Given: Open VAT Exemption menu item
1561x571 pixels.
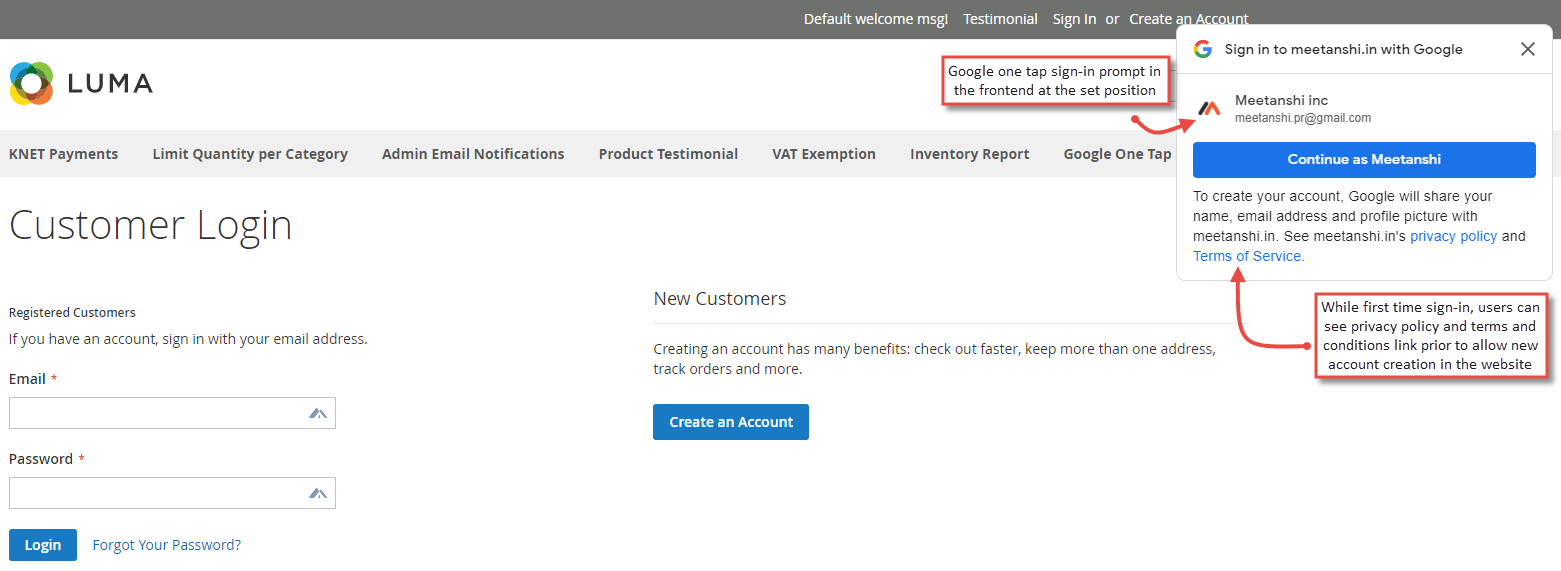Looking at the screenshot, I should tap(824, 154).
